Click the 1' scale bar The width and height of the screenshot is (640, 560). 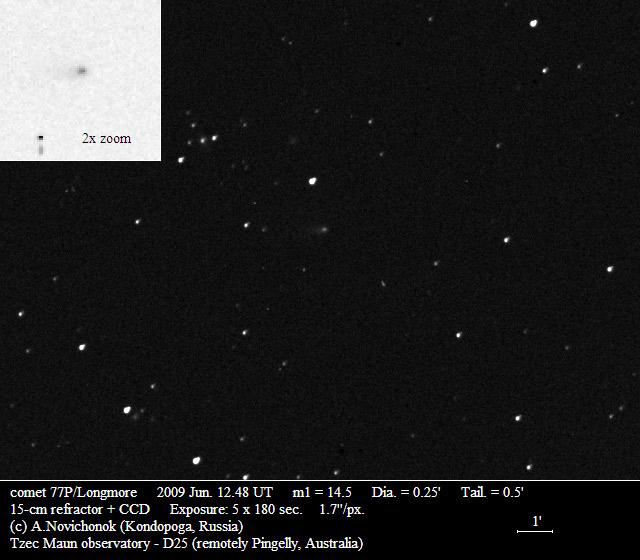click(535, 530)
